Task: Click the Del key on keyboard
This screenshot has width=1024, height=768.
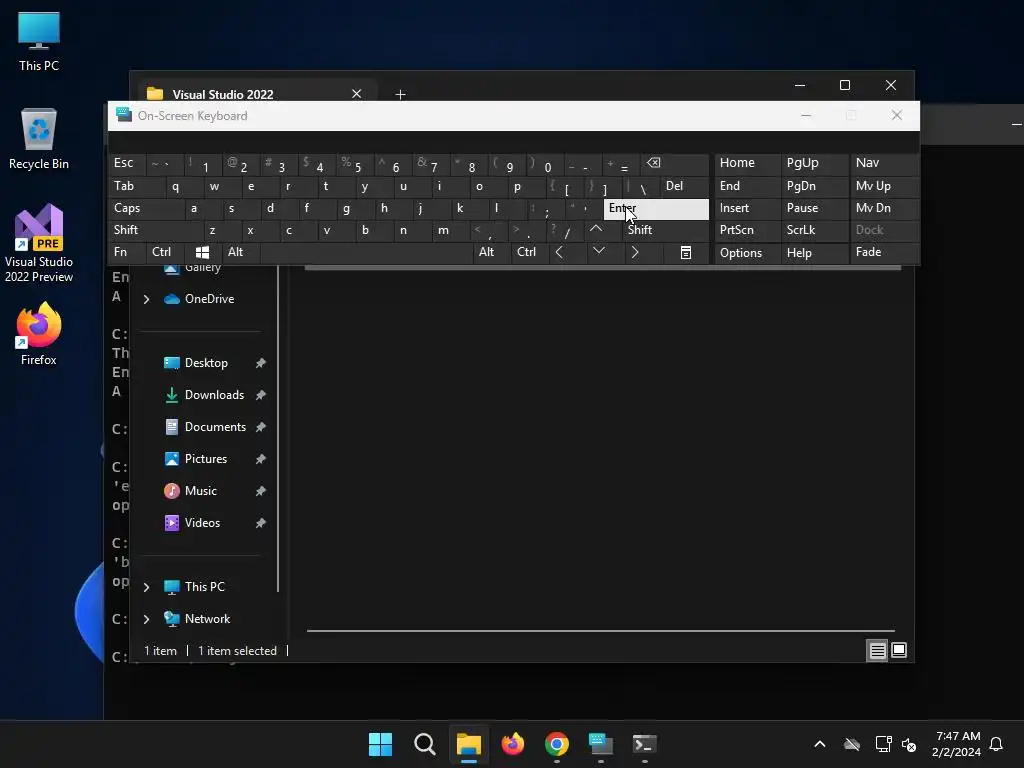Action: [684, 186]
